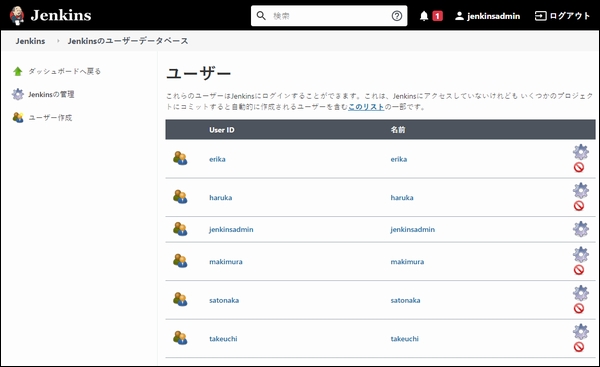This screenshot has height=367, width=600.
Task: Click the user avatar icon for makimura
Action: (180, 261)
